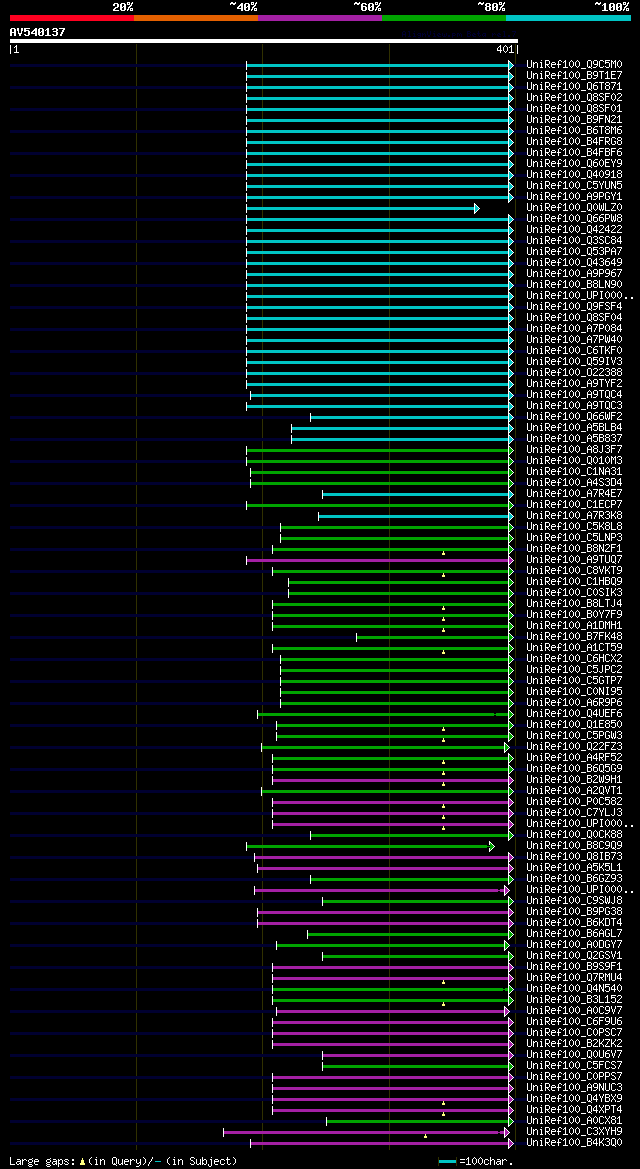Click the orange 20-40% identity legend segment
The image size is (640, 1169).
coord(196,17)
